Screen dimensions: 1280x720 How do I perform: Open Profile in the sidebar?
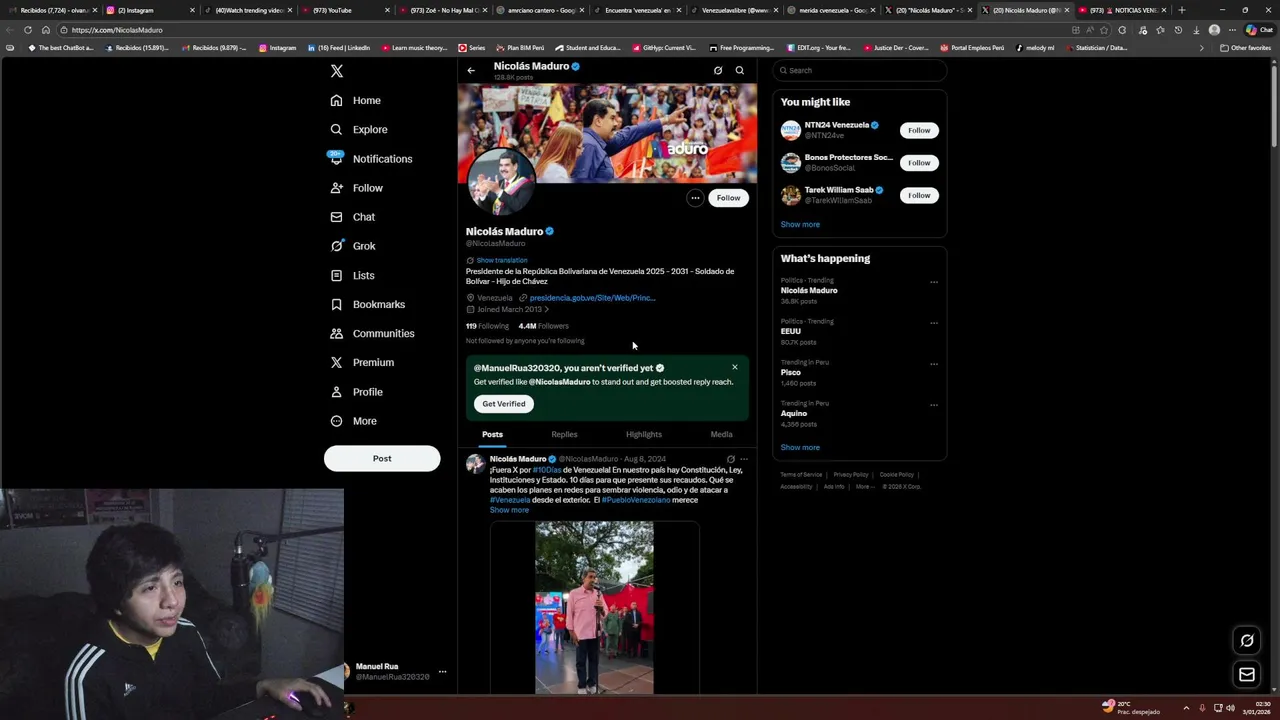(x=357, y=392)
